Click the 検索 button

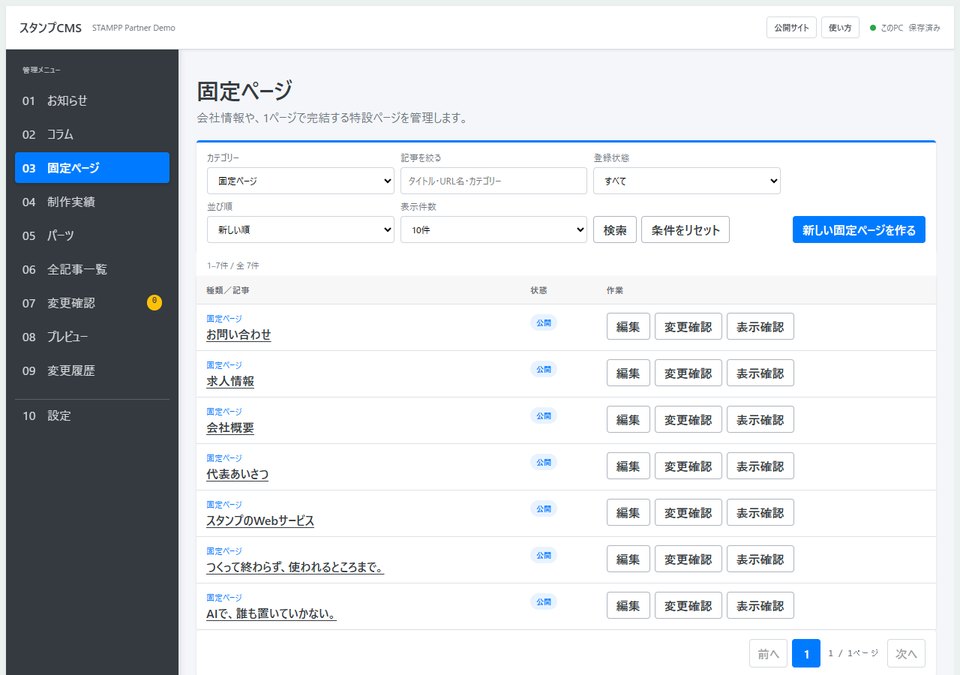tap(615, 230)
